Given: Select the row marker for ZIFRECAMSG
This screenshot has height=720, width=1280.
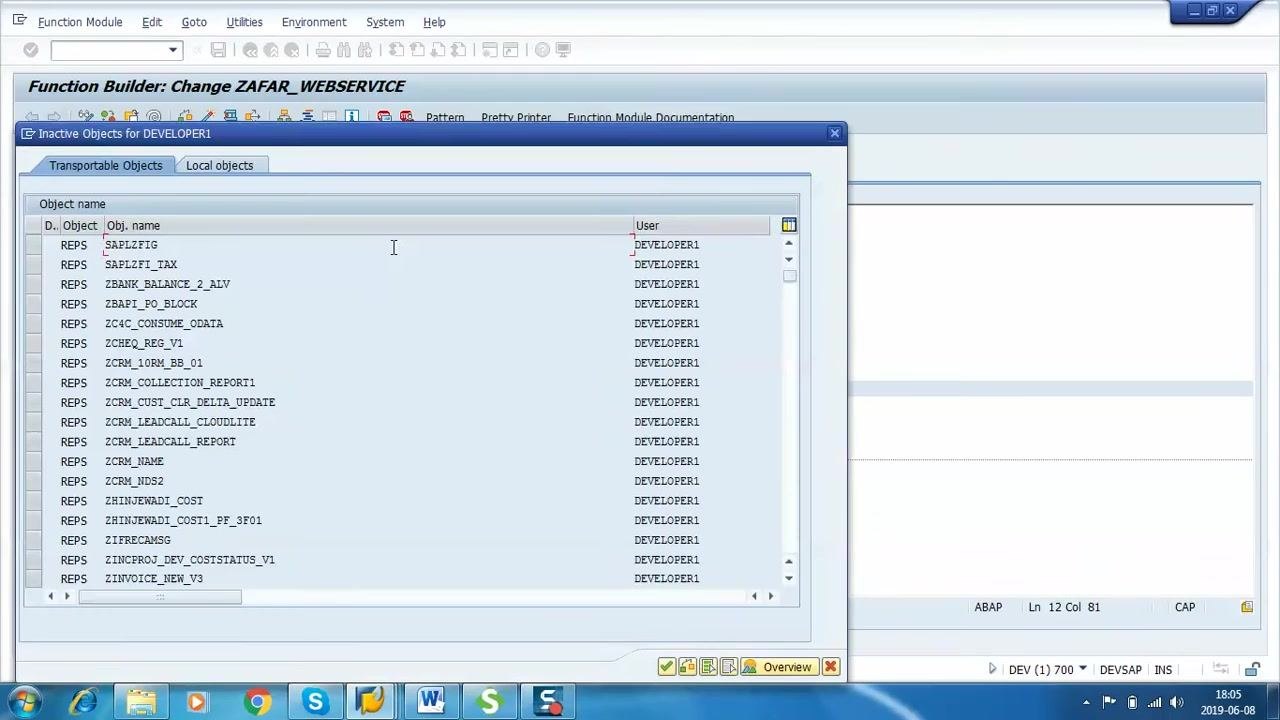Looking at the screenshot, I should coord(34,540).
